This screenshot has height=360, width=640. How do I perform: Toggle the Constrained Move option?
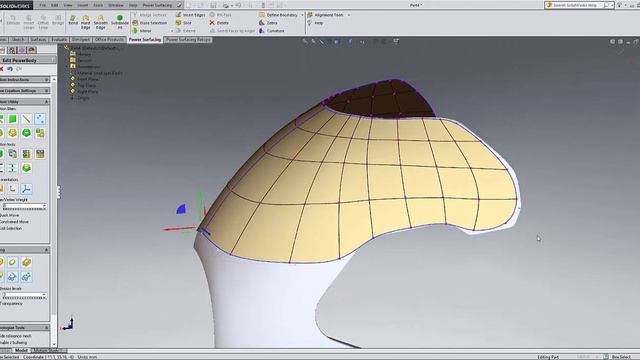point(14,222)
